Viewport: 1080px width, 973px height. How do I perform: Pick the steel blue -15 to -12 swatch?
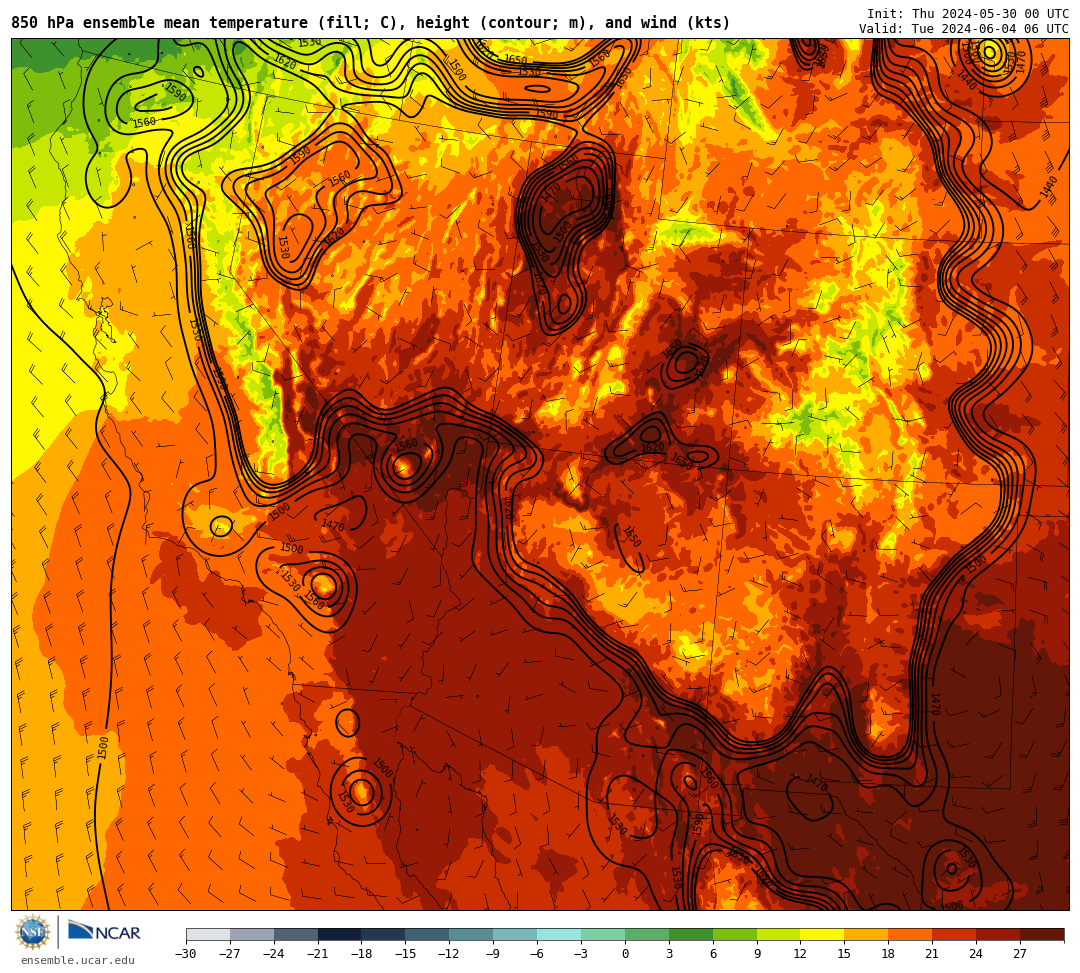point(428,934)
